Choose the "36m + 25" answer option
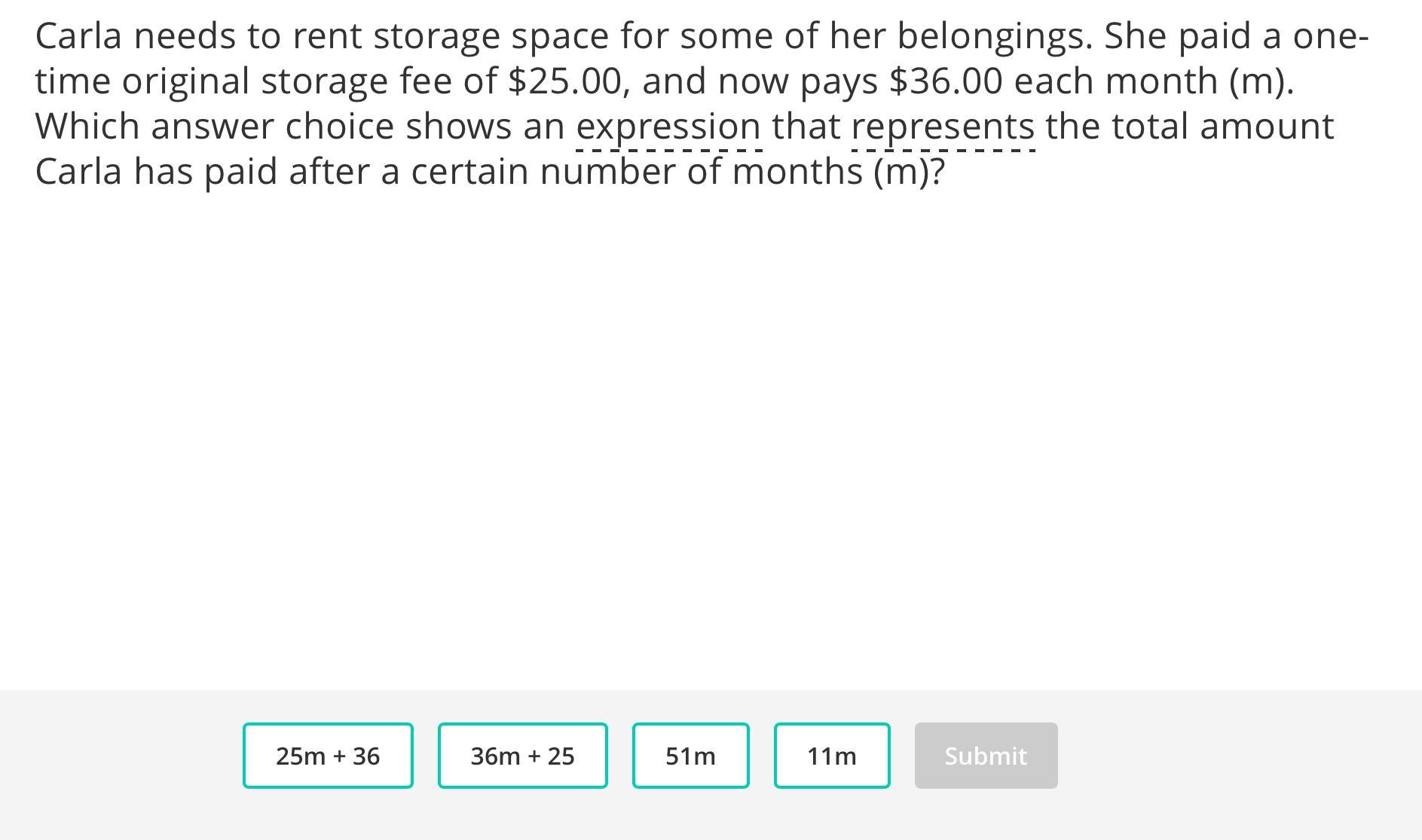 coord(522,756)
